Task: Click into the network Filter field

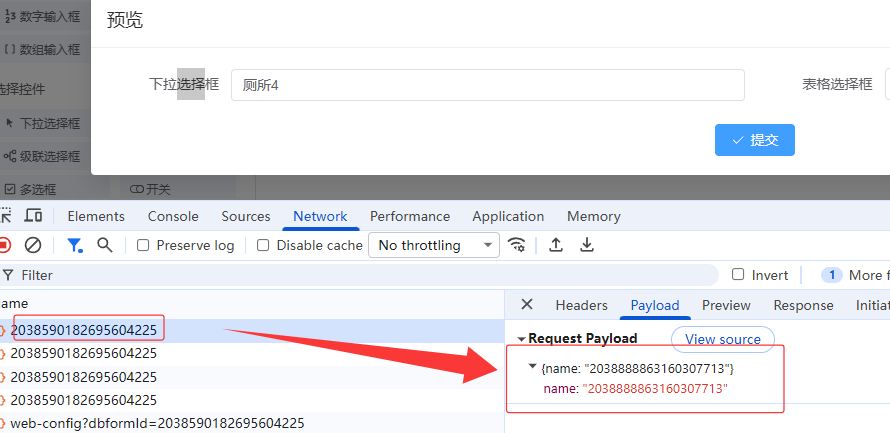Action: tap(360, 275)
